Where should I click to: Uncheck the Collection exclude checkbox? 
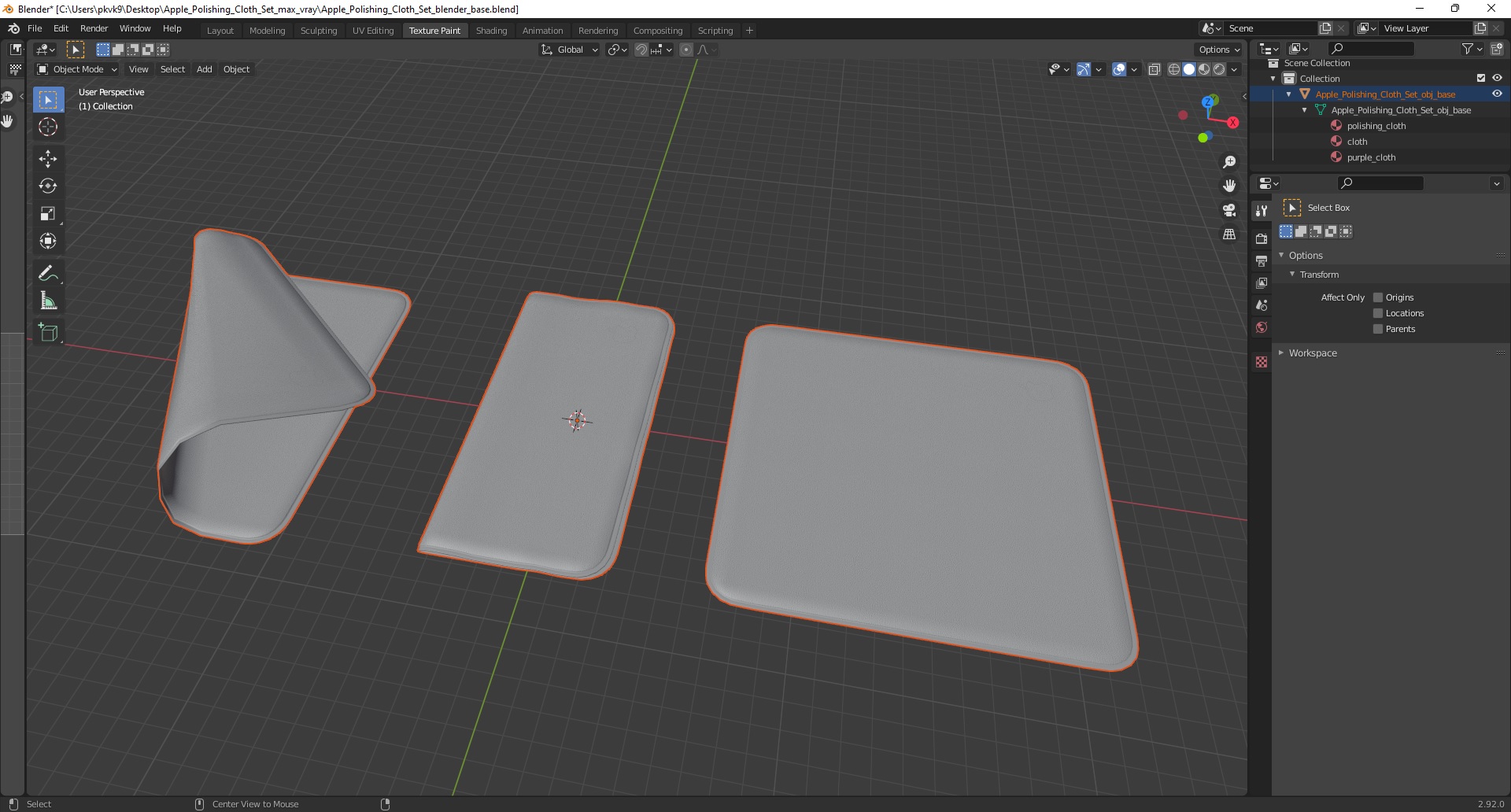(1481, 78)
